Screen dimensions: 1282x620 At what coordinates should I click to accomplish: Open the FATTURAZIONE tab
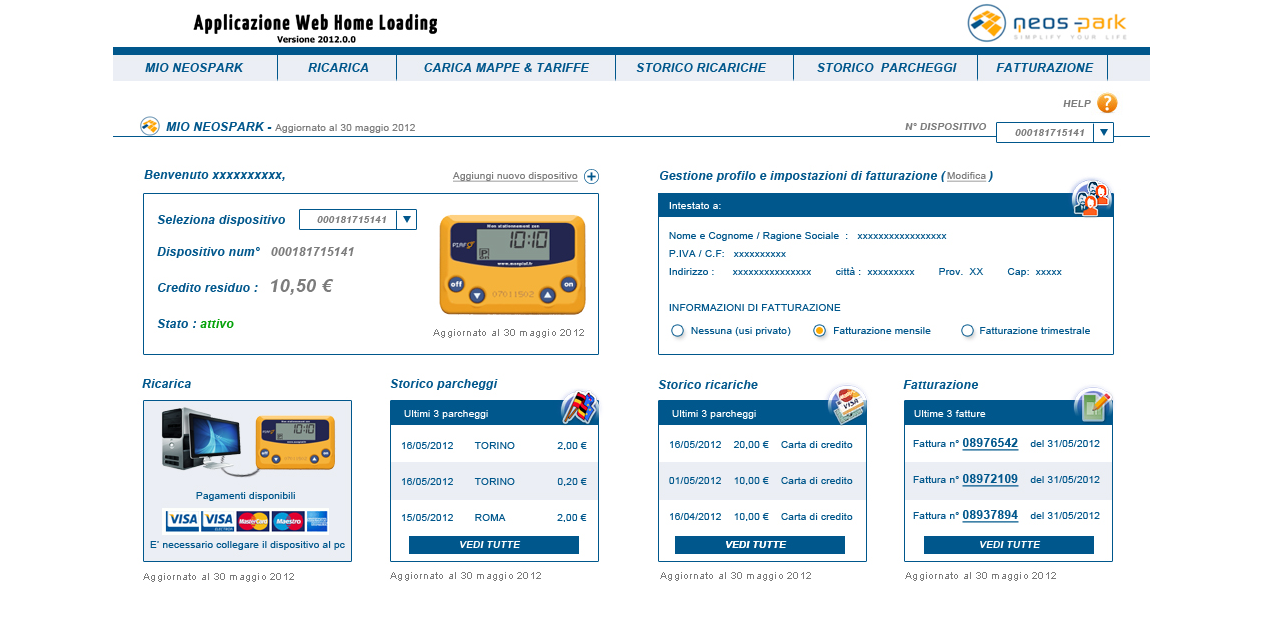1043,68
